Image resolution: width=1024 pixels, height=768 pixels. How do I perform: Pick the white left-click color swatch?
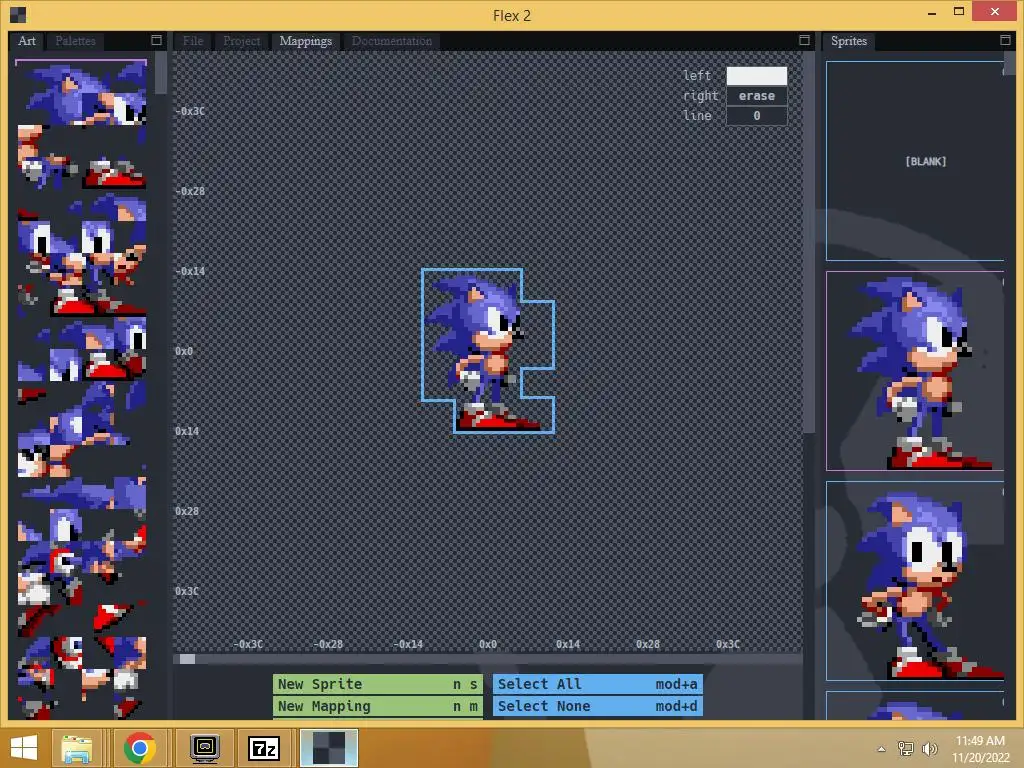(x=756, y=76)
